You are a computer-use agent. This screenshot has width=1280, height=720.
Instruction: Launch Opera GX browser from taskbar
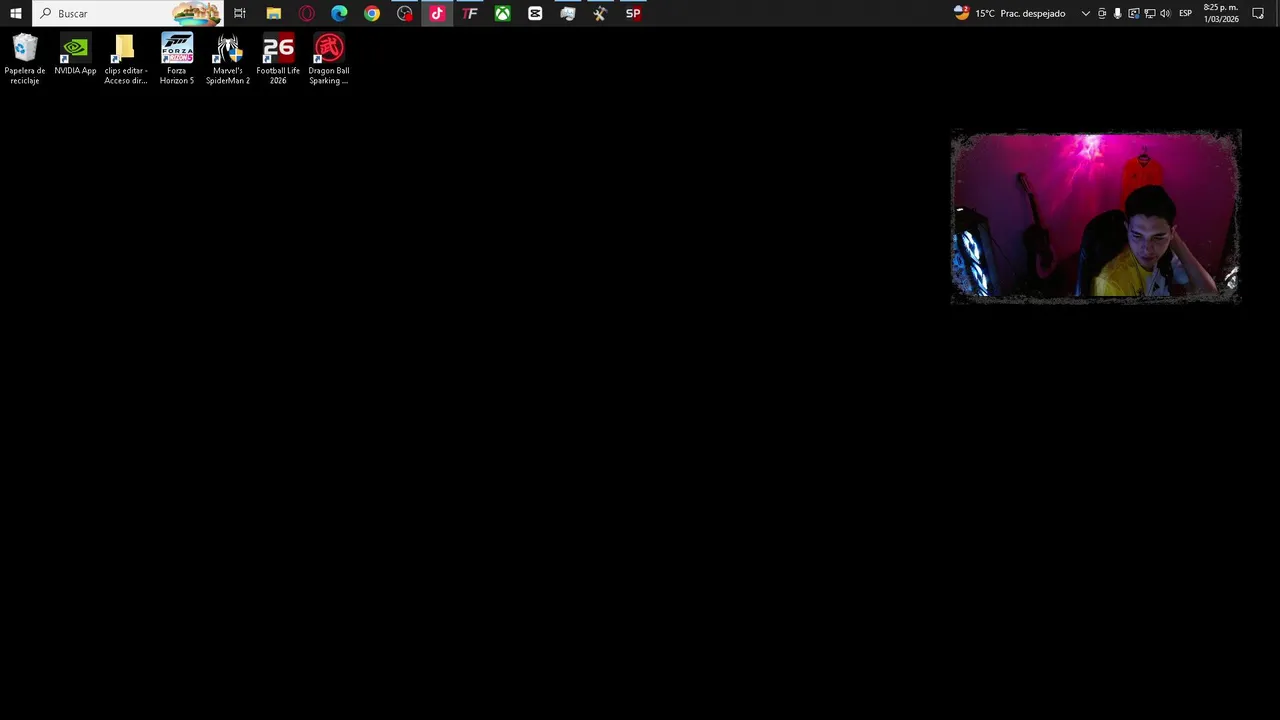tap(306, 13)
